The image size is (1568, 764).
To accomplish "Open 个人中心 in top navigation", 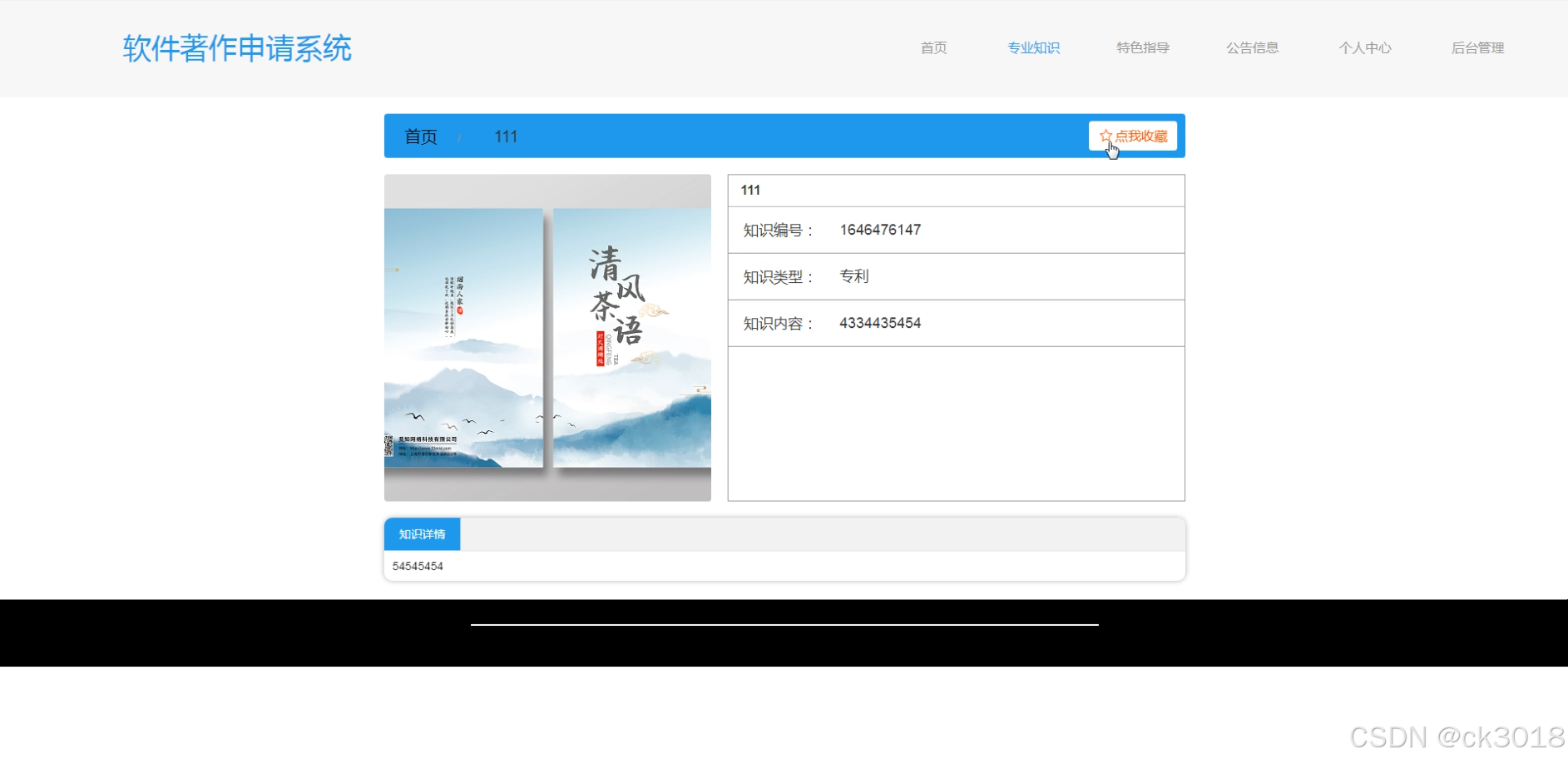I will 1365,47.
